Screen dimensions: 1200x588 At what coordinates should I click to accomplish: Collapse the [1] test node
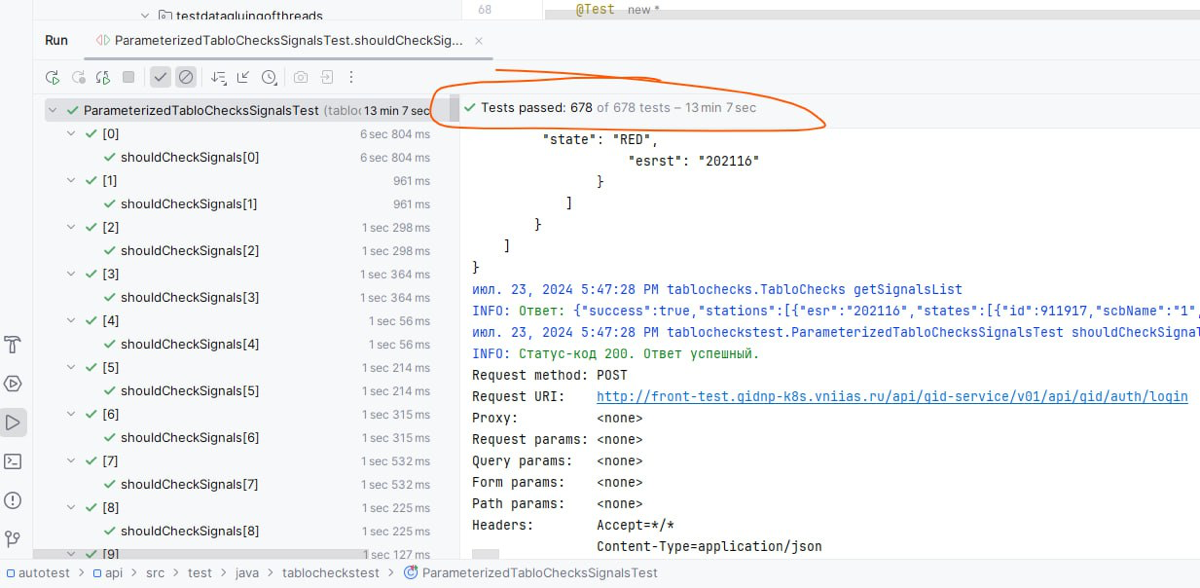(72, 181)
